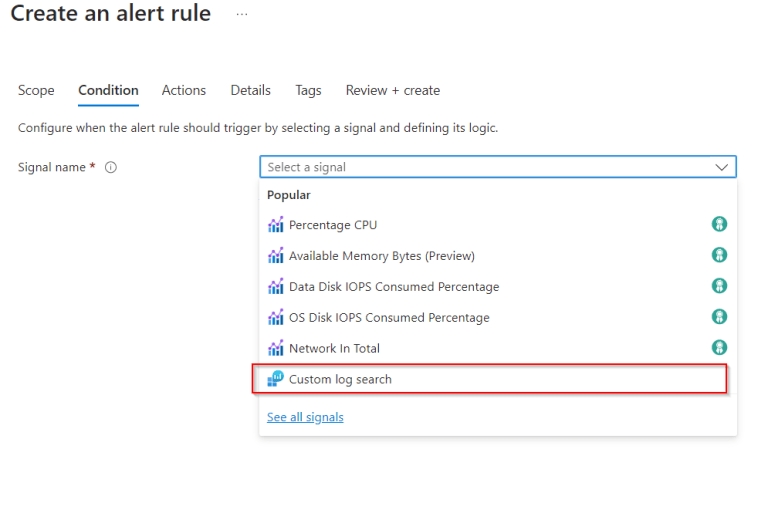
Task: Click the green badge on OS Disk IOPS row
Action: [719, 317]
